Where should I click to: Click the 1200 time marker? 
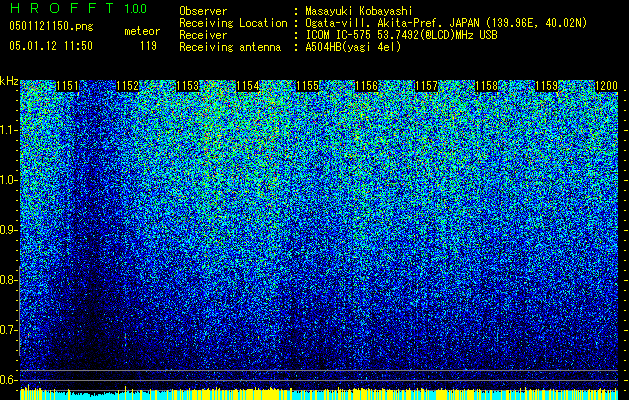[x=606, y=86]
